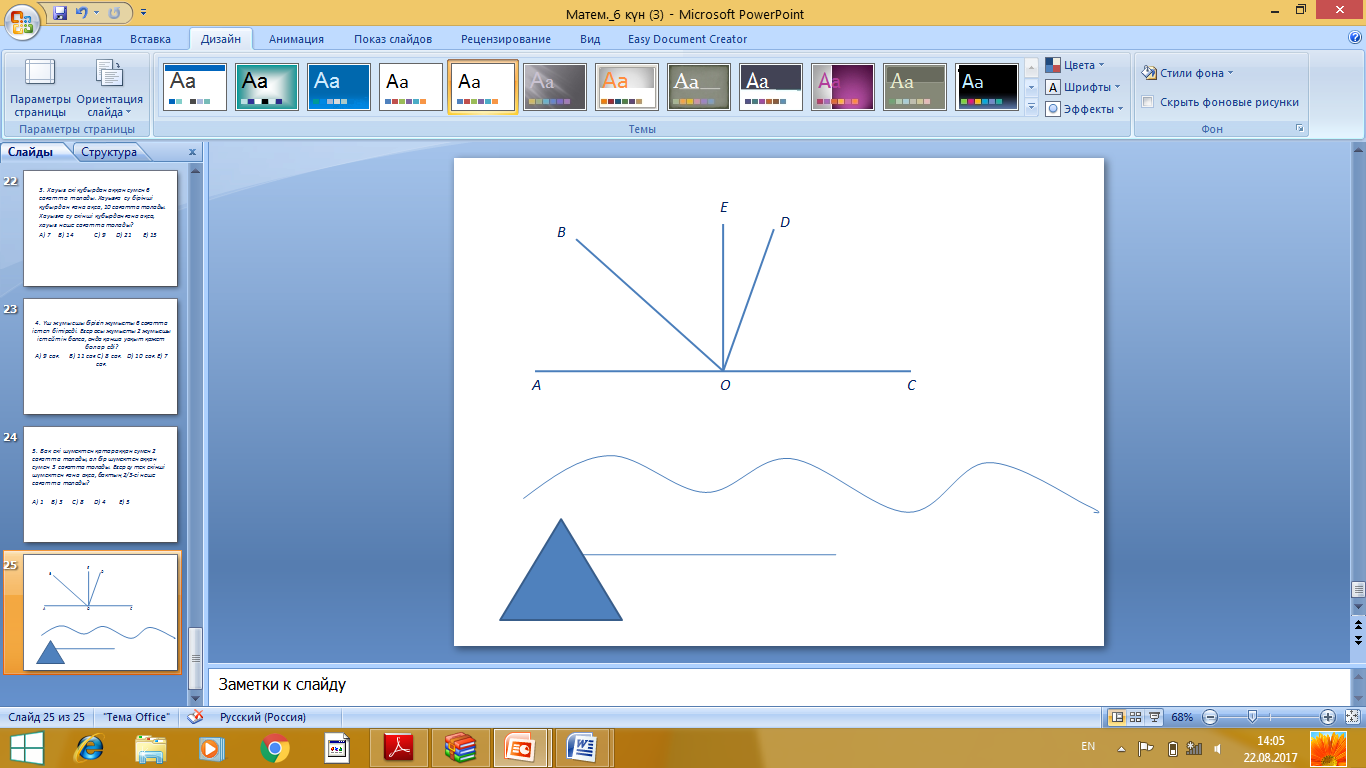Open Adobe Reader from taskbar
The height and width of the screenshot is (768, 1366).
398,748
